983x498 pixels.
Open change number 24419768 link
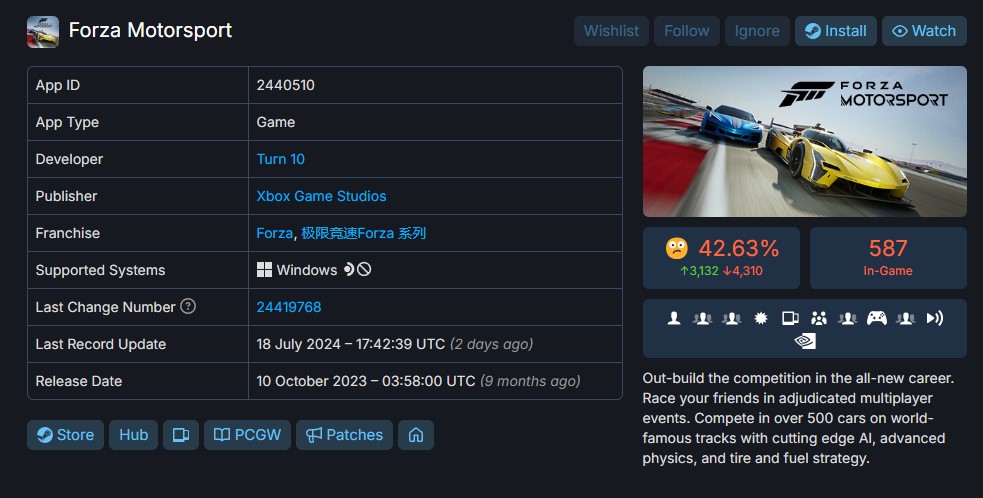click(288, 307)
